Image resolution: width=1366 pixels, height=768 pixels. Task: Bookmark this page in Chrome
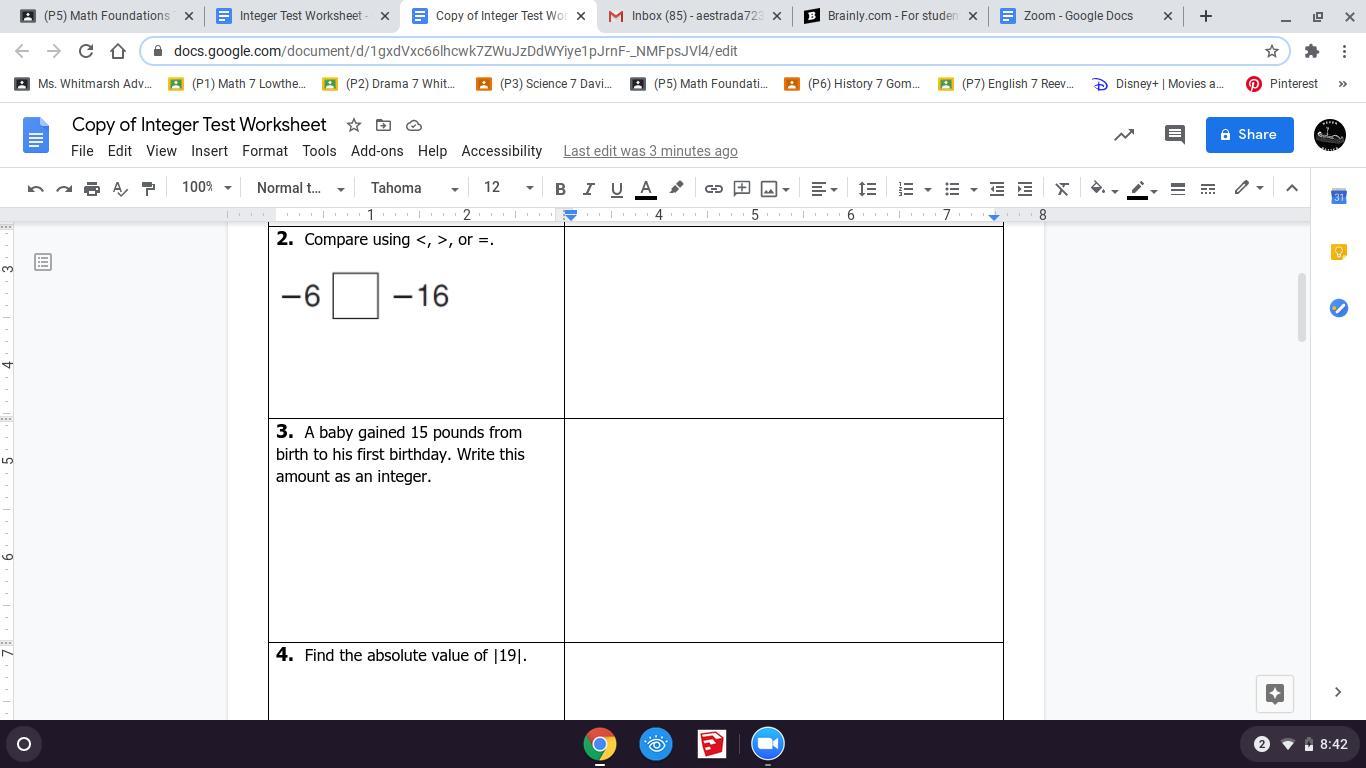[x=1272, y=51]
